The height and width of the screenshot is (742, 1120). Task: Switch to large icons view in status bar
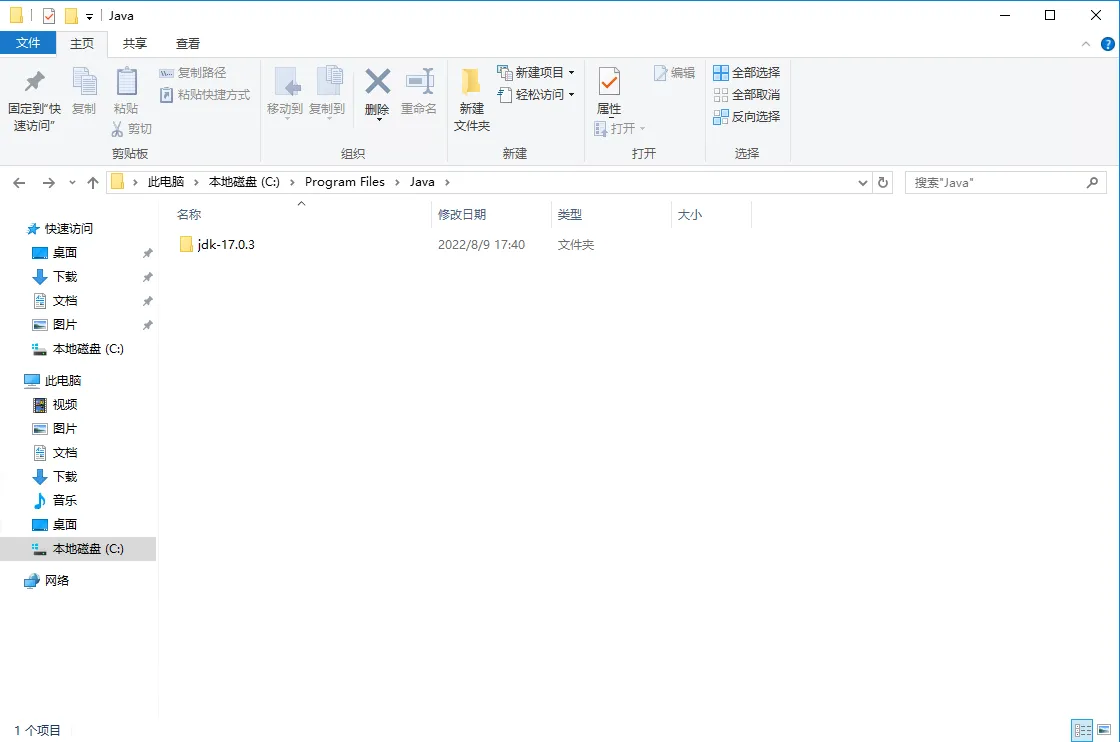pyautogui.click(x=1103, y=730)
